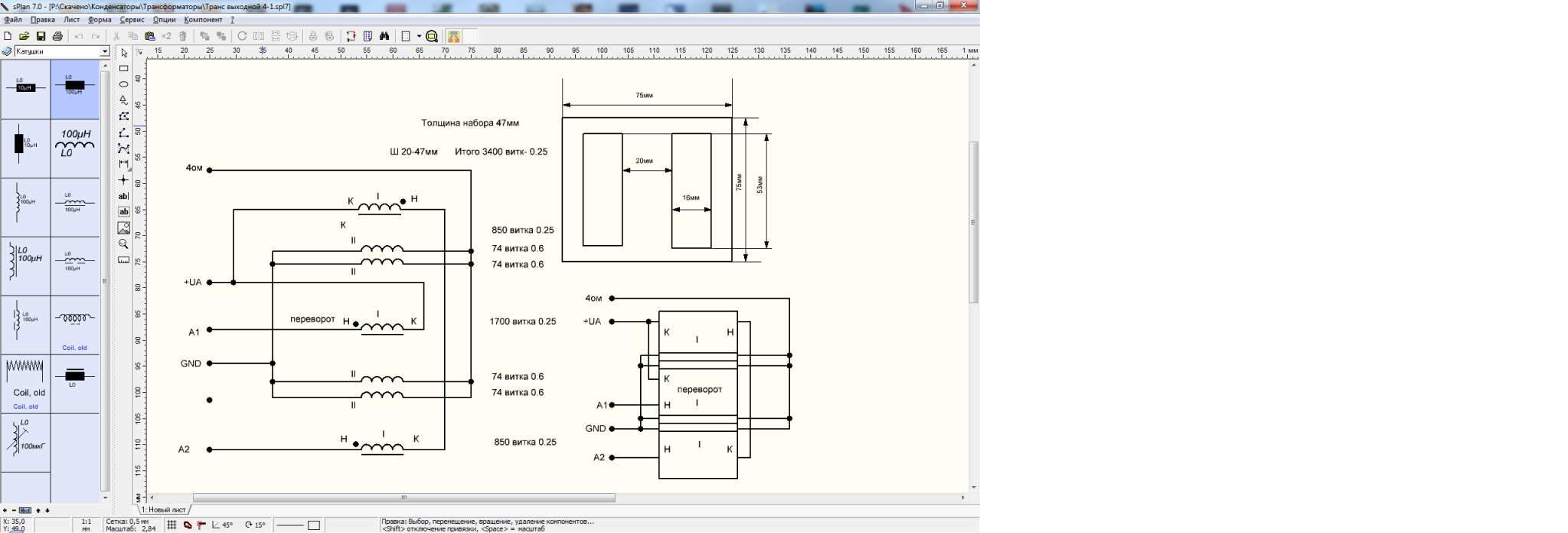Select the large italic 100µH L0 coil component
The width and height of the screenshot is (1568, 533).
74,147
